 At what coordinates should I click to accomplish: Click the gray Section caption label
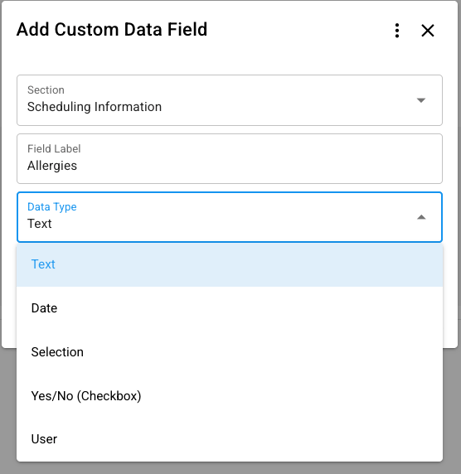(46, 90)
